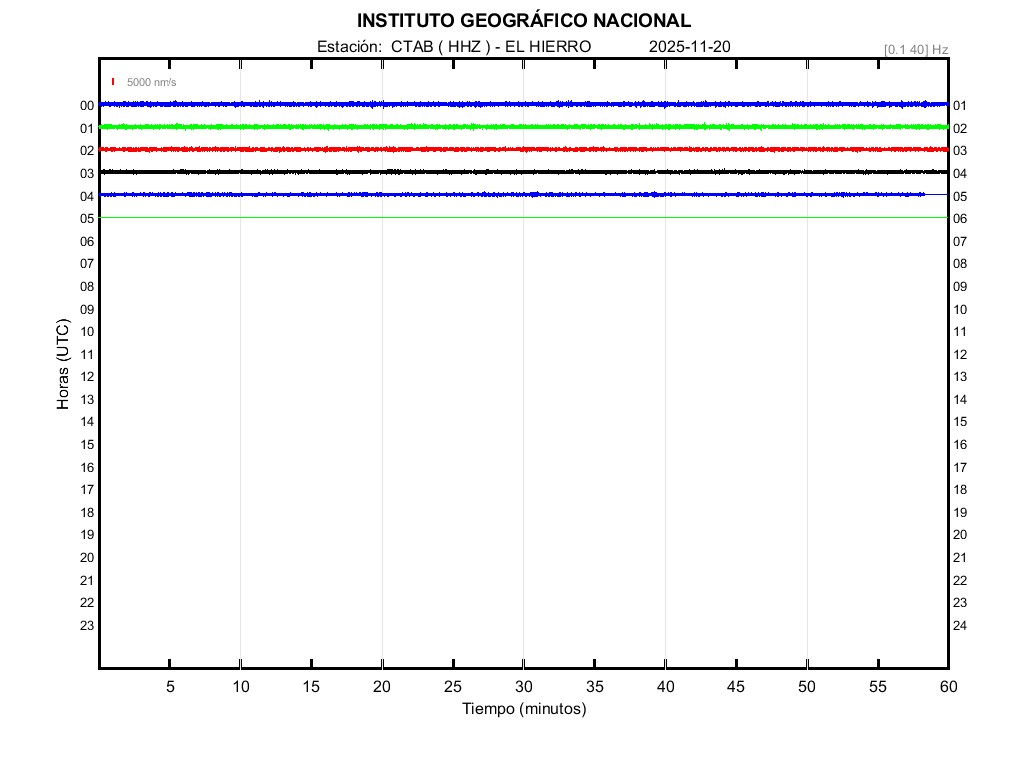This screenshot has height=768, width=1024.
Task: Select the CTAB ( HHZ ) station label
Action: pos(440,47)
